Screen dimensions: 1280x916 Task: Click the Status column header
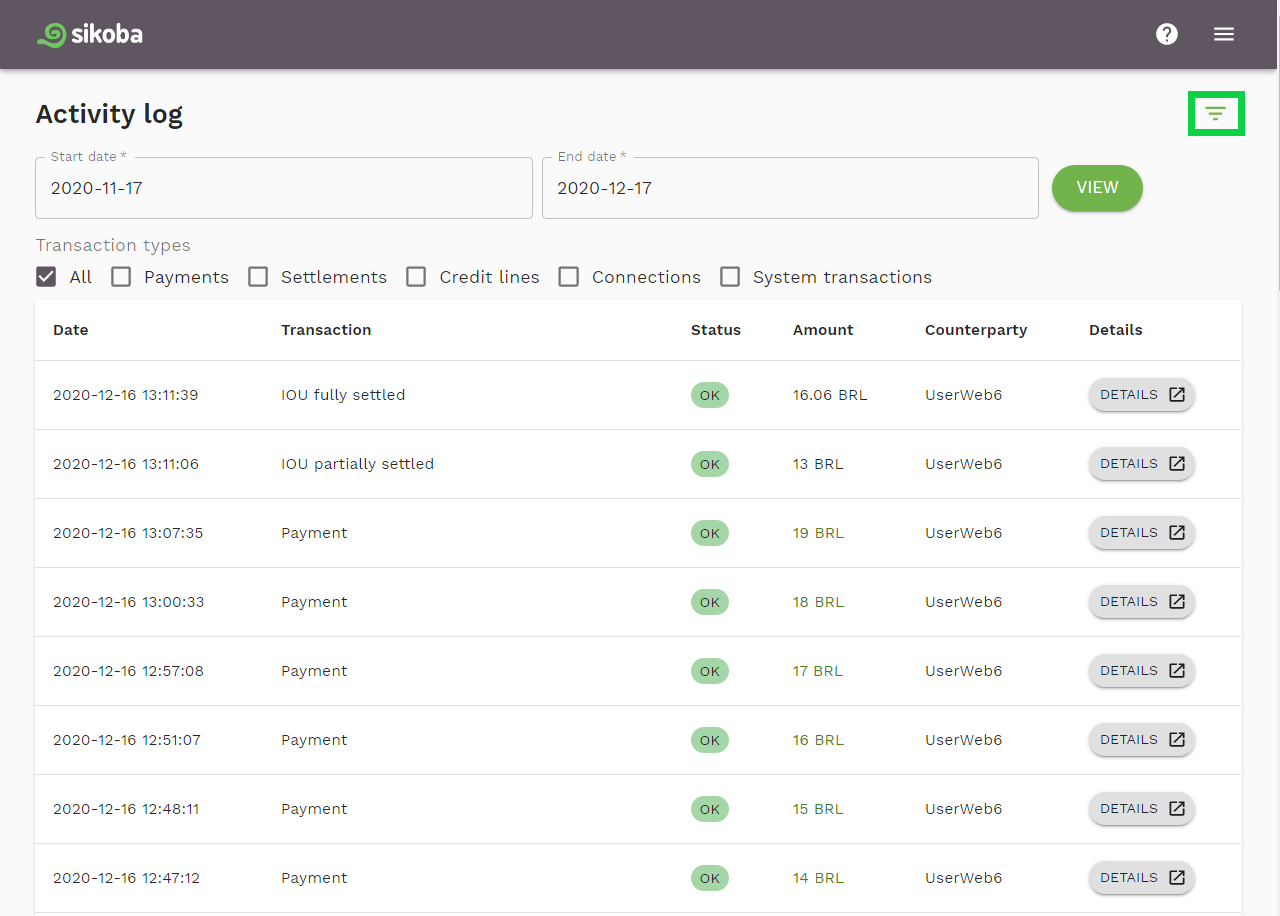point(716,330)
